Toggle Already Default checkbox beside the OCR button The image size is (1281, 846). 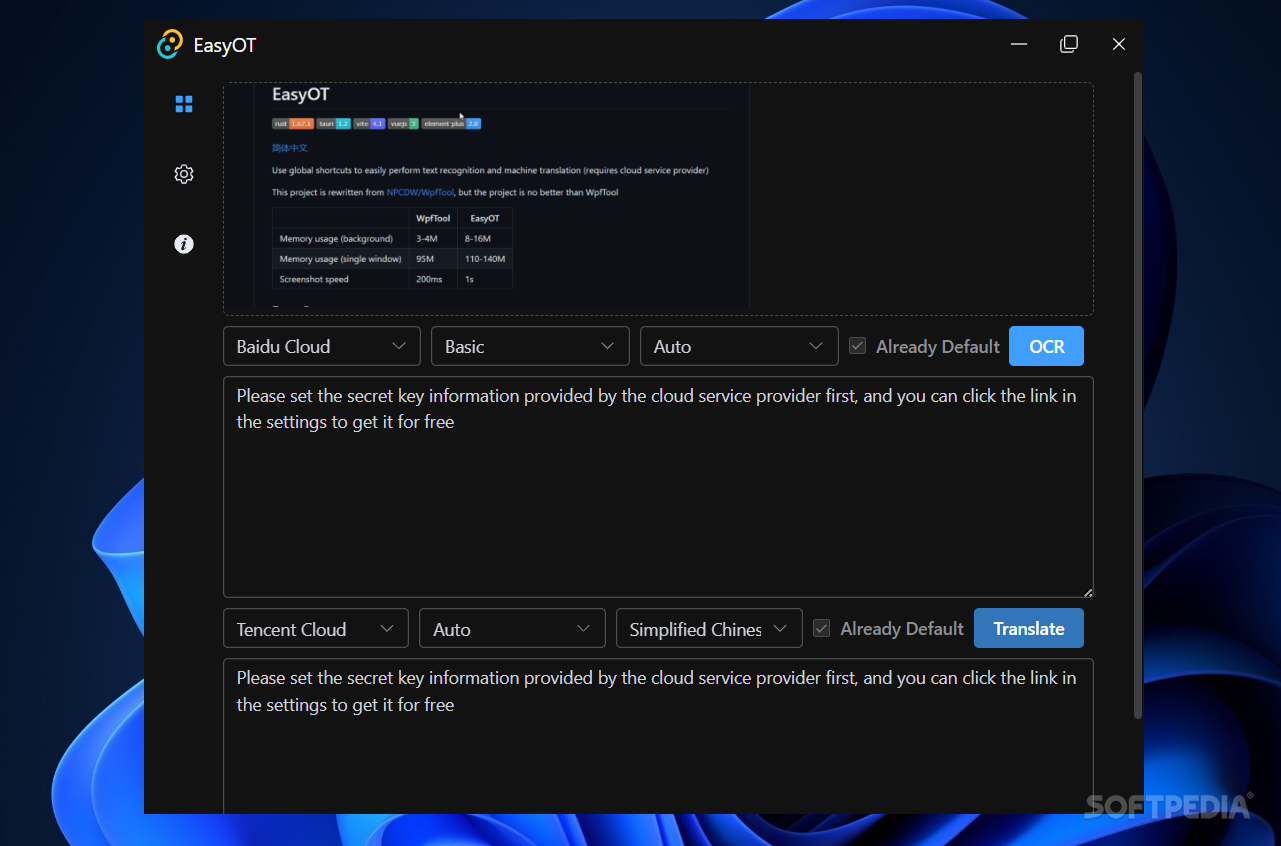[x=857, y=346]
